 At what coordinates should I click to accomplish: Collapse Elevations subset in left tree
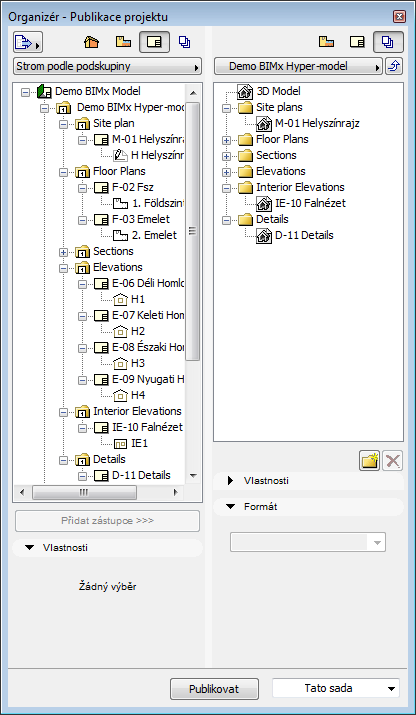tap(63, 268)
